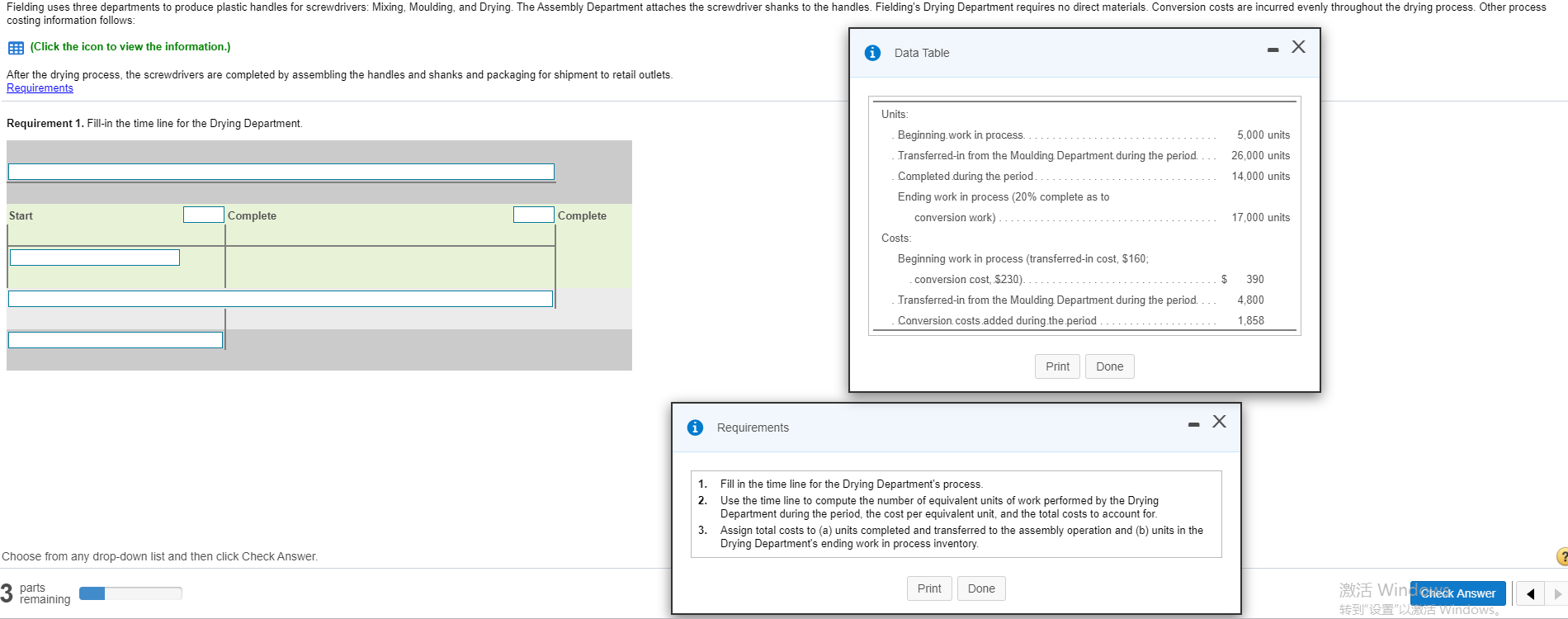
Task: Open the Requirements link
Action: click(x=40, y=88)
